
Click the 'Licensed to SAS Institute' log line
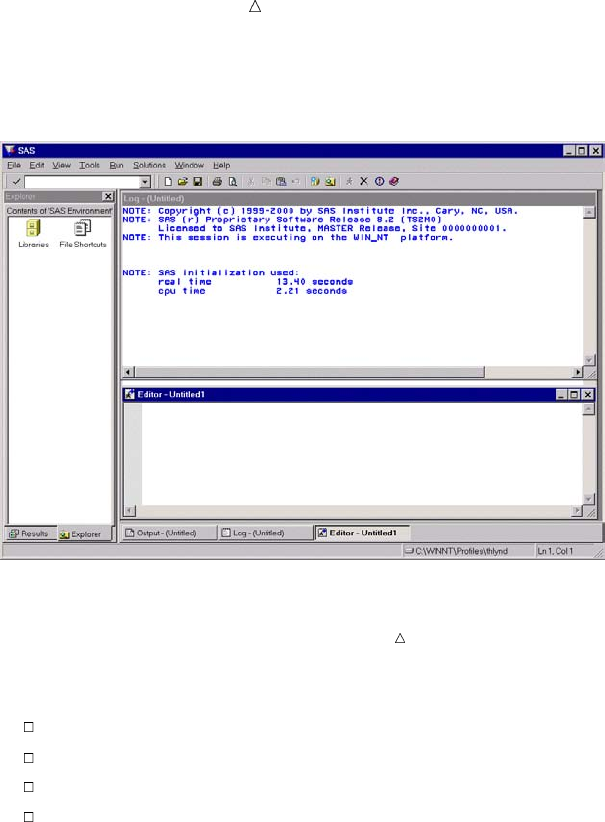[332, 229]
